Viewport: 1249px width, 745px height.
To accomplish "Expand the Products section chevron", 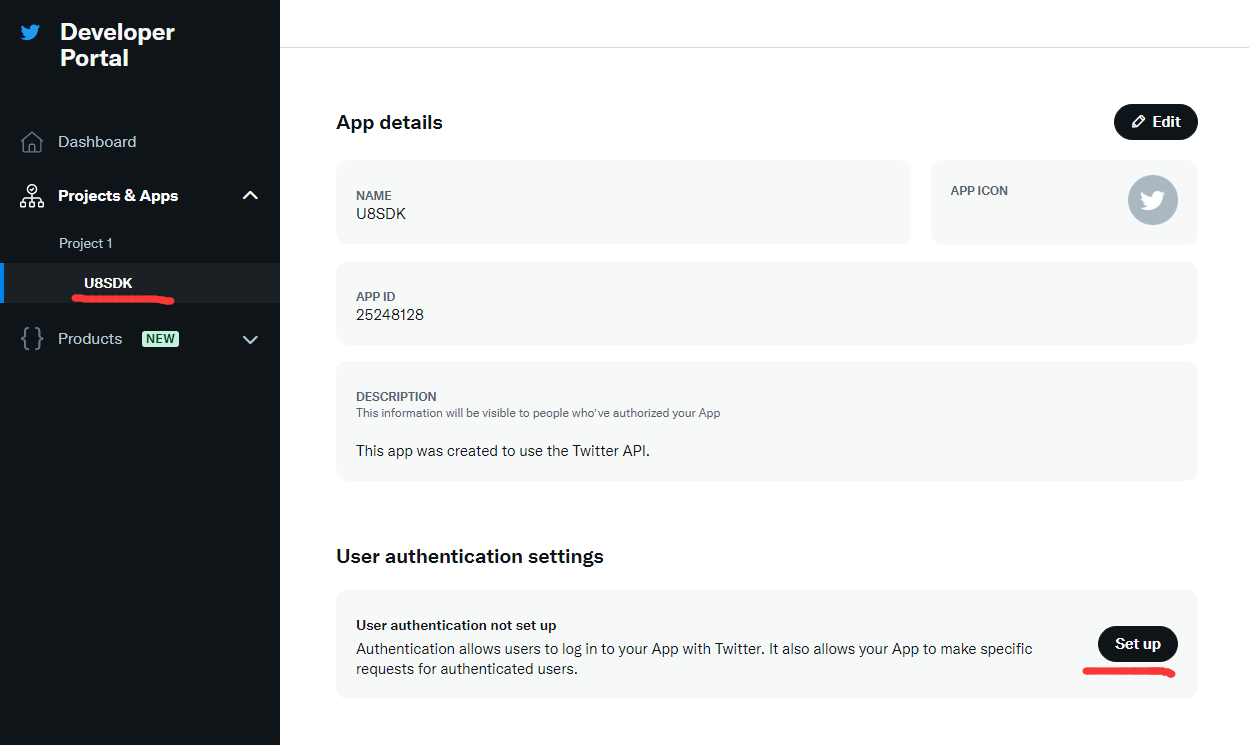I will click(250, 340).
